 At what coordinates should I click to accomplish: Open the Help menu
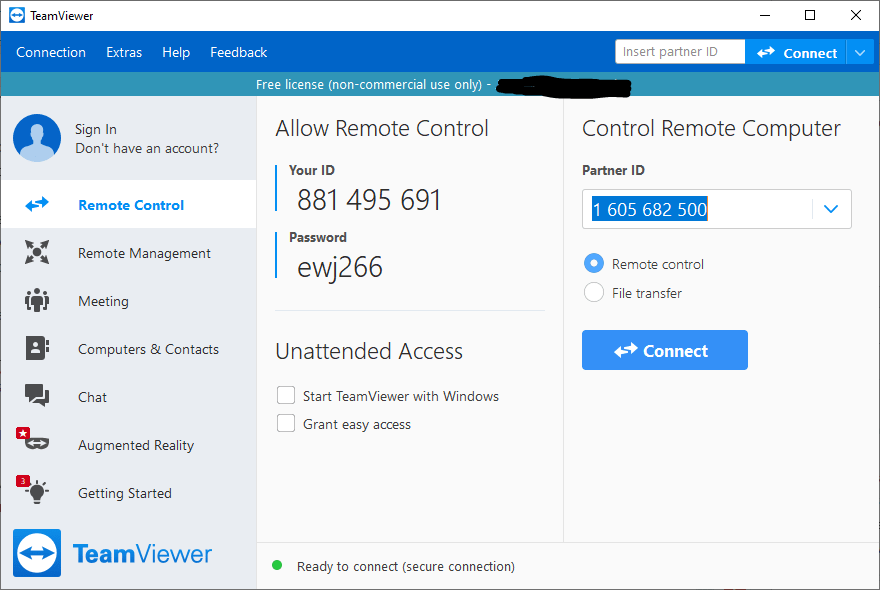(x=176, y=52)
